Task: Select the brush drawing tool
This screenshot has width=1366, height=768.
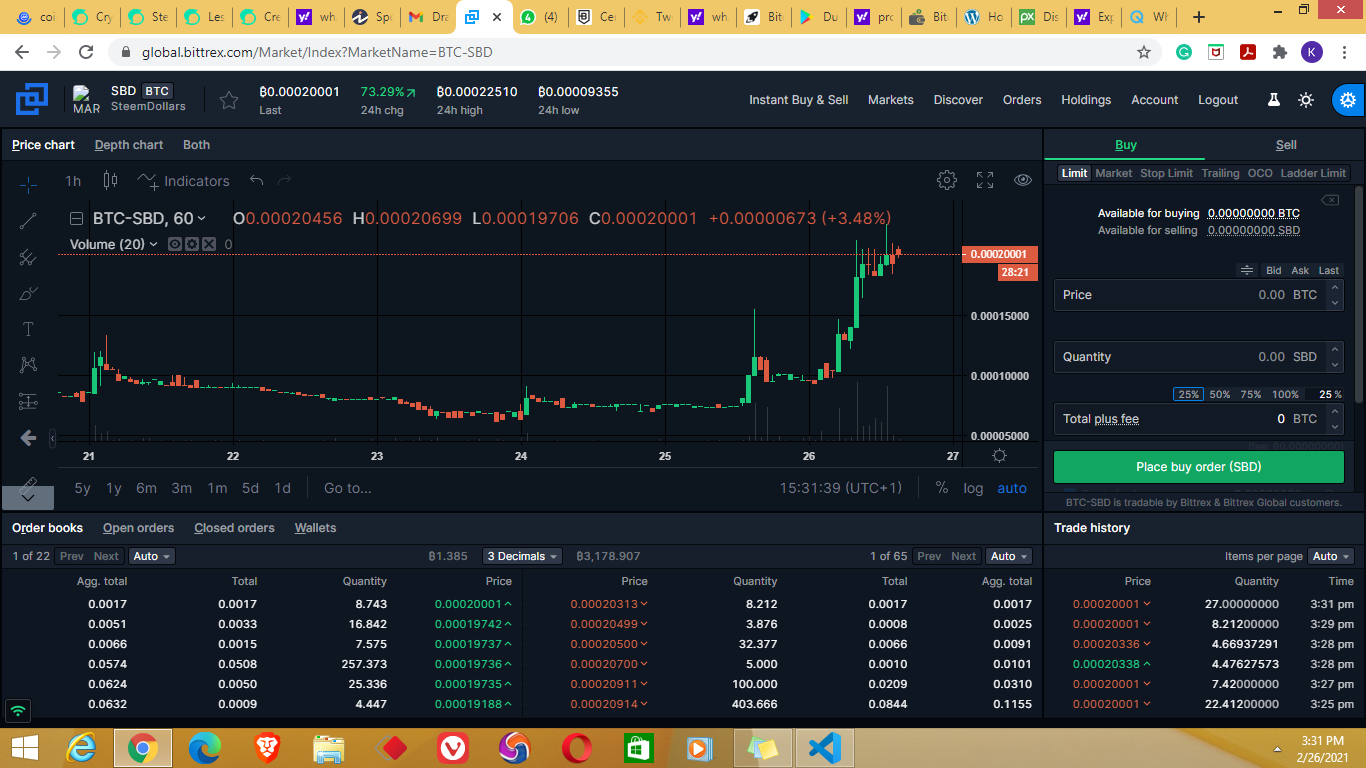Action: tap(28, 293)
